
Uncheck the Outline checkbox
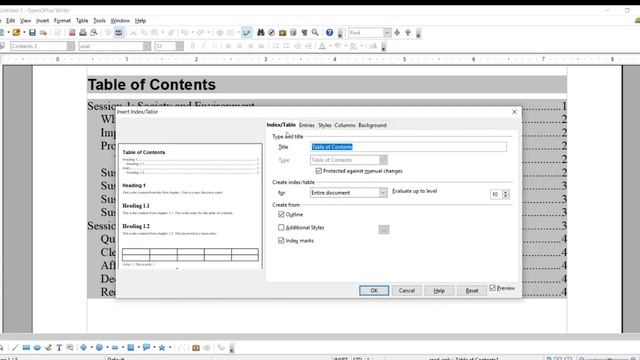281,214
